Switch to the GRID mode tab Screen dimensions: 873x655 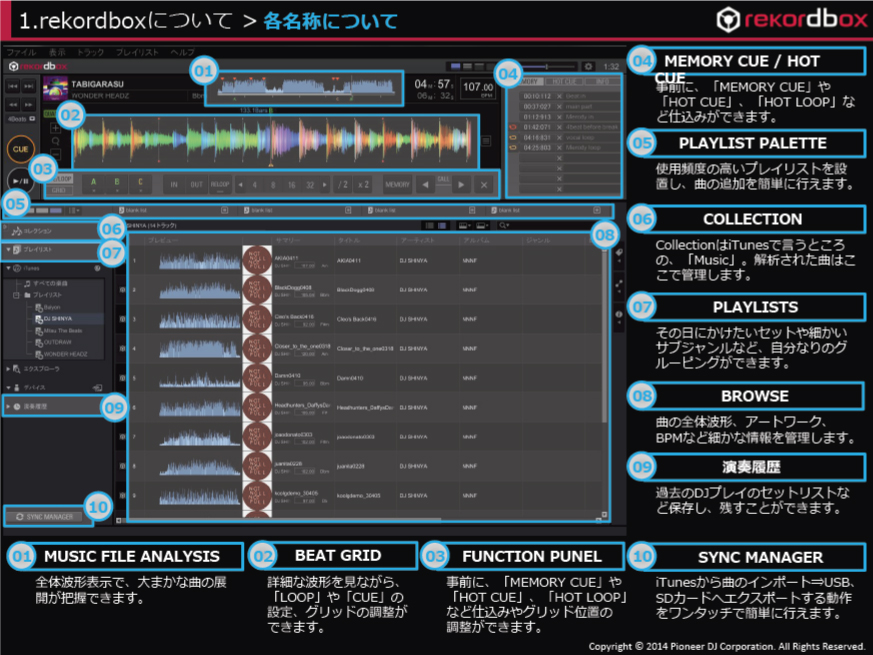(60, 190)
